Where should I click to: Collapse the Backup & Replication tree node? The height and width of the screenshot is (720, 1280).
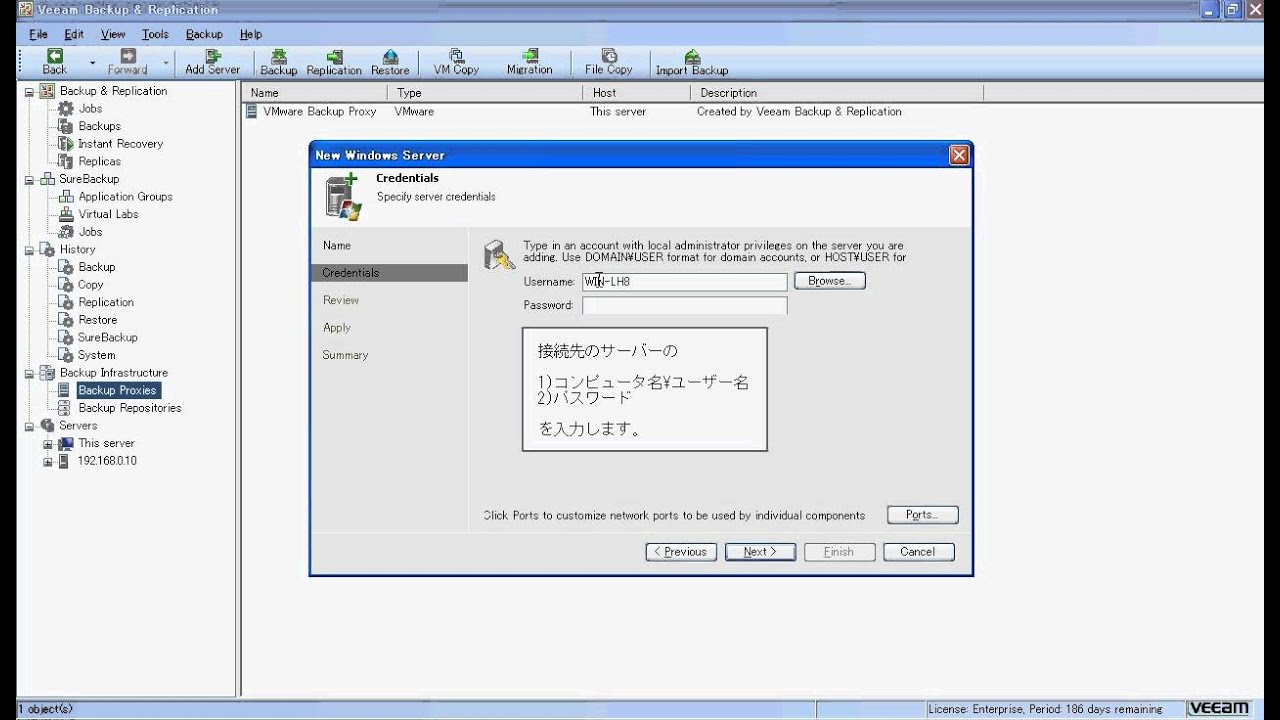click(29, 91)
